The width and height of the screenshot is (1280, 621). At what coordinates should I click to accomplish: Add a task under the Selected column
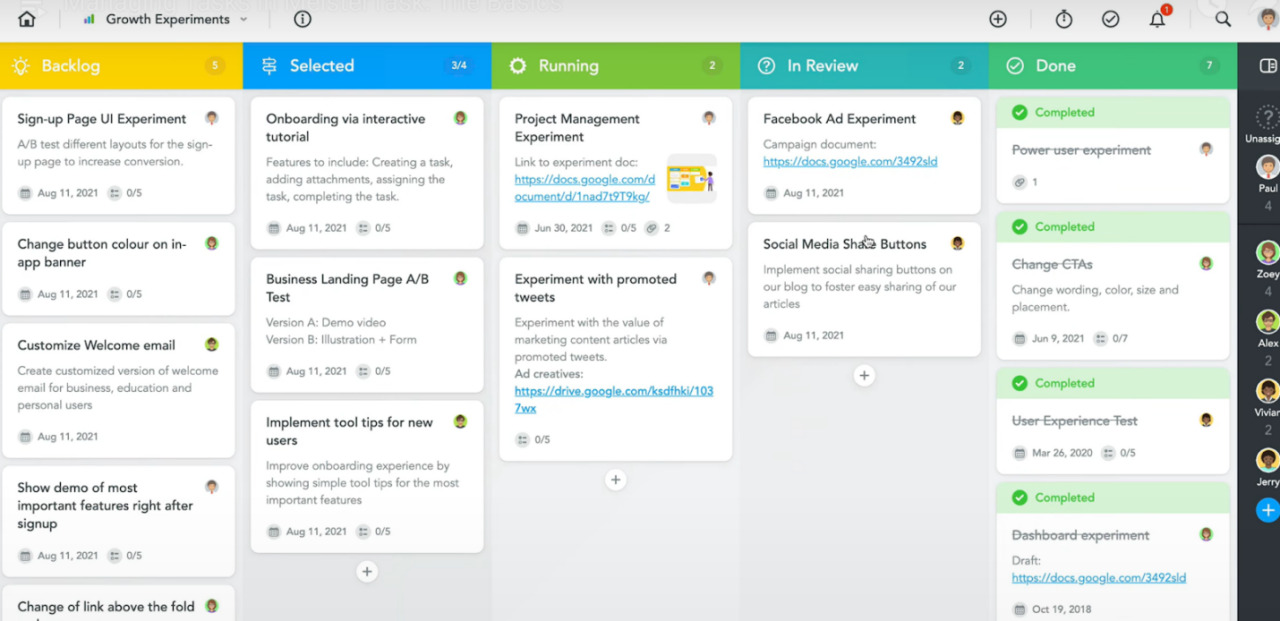(x=367, y=572)
